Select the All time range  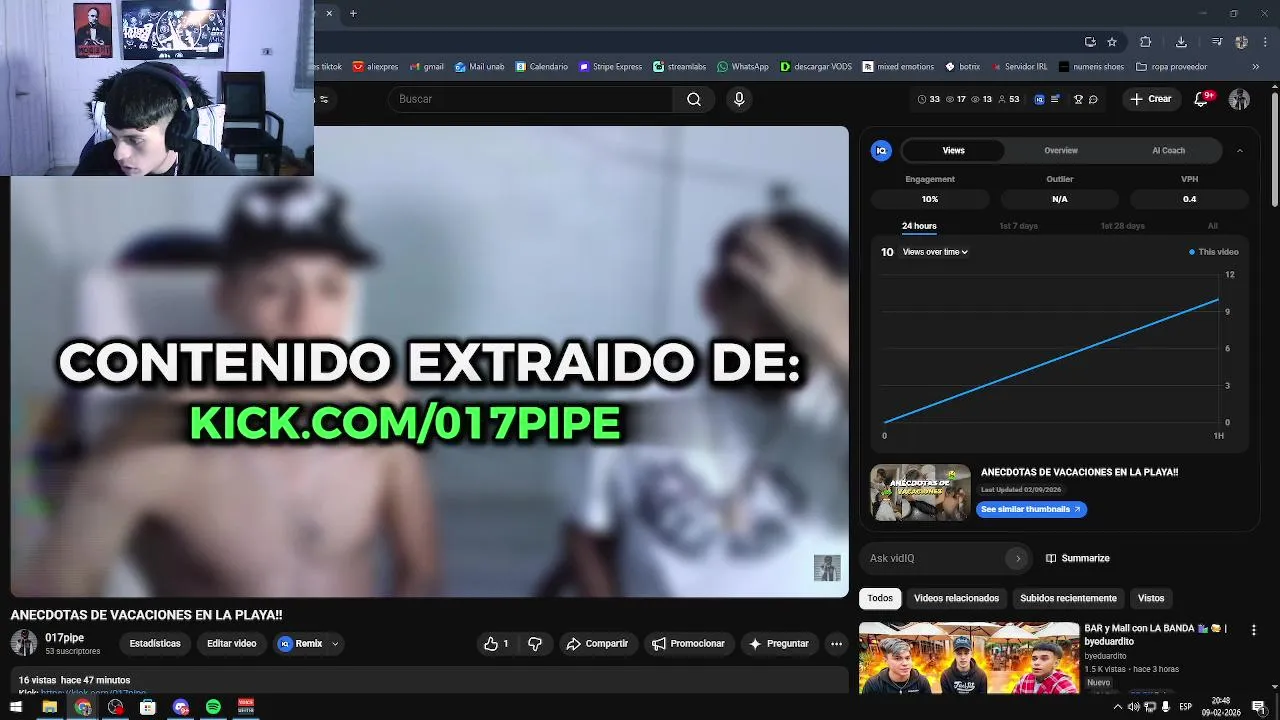click(x=1212, y=226)
